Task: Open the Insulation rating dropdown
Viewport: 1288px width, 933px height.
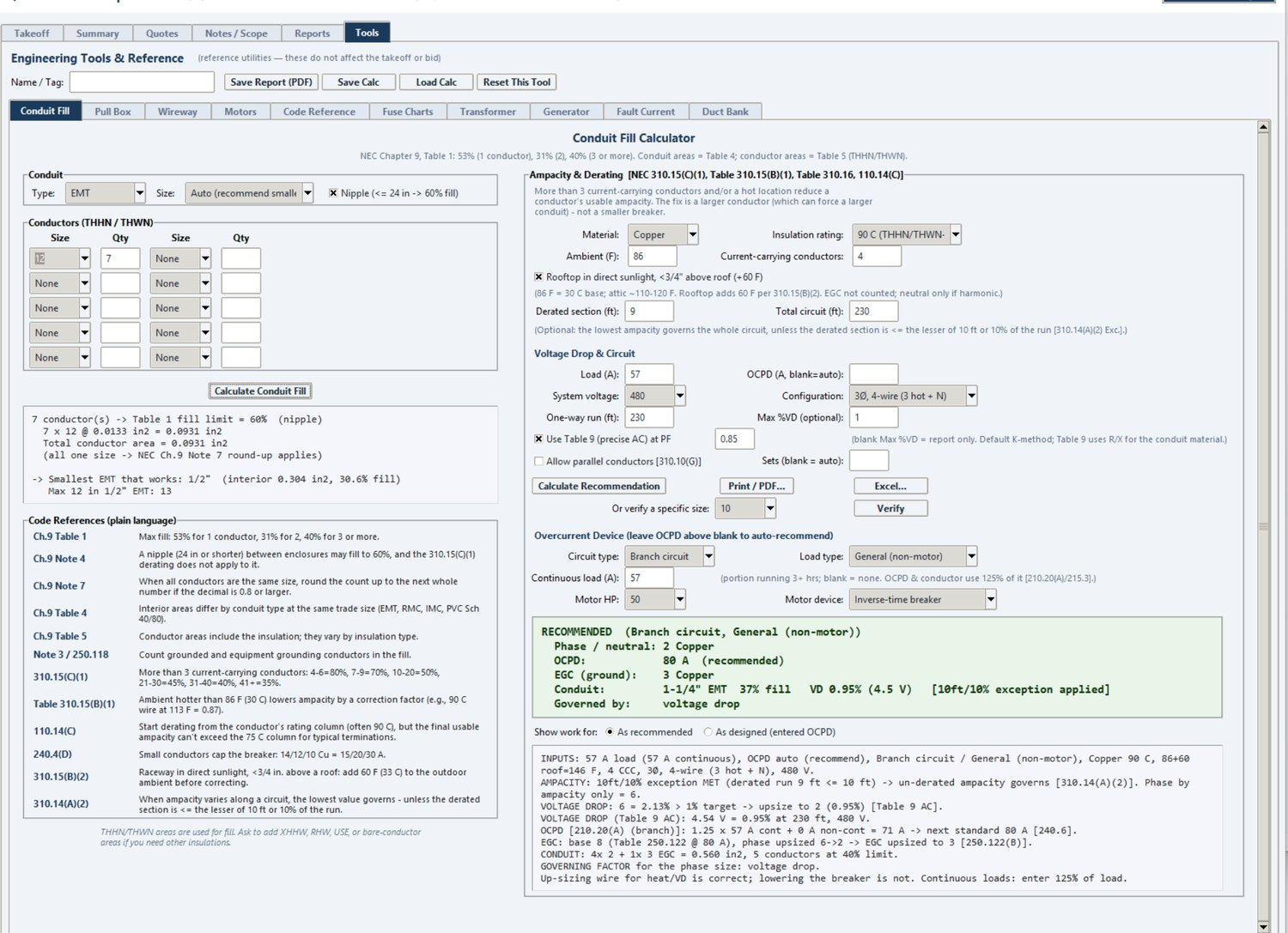Action: pos(907,234)
